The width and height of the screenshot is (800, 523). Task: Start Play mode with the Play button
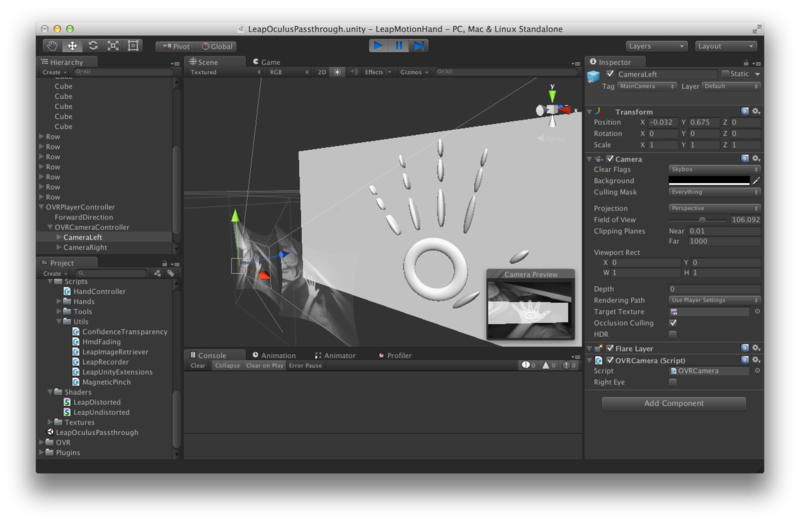point(379,46)
